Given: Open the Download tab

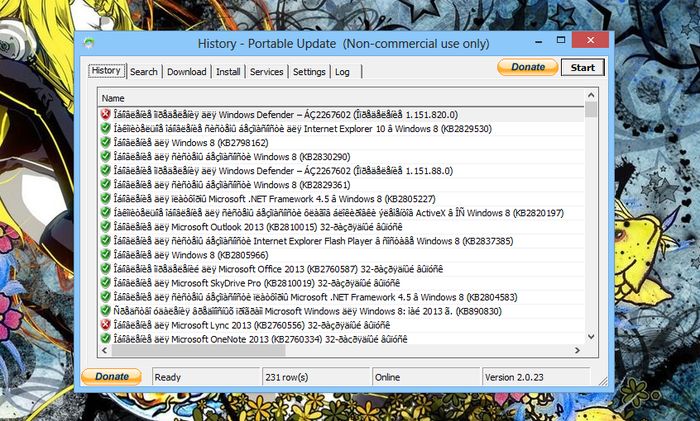Looking at the screenshot, I should point(187,71).
